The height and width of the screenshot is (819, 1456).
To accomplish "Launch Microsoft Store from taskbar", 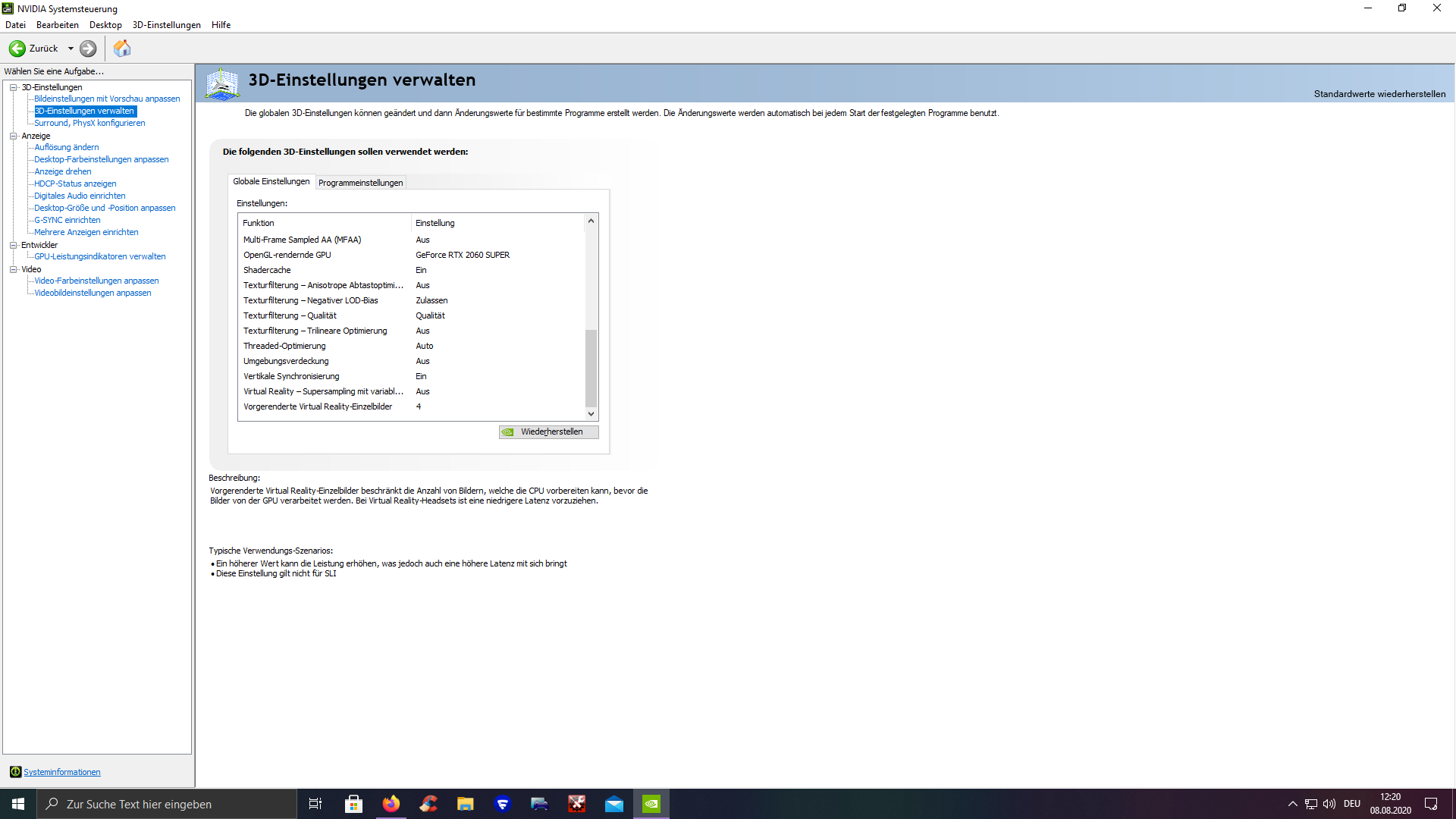I will [353, 804].
